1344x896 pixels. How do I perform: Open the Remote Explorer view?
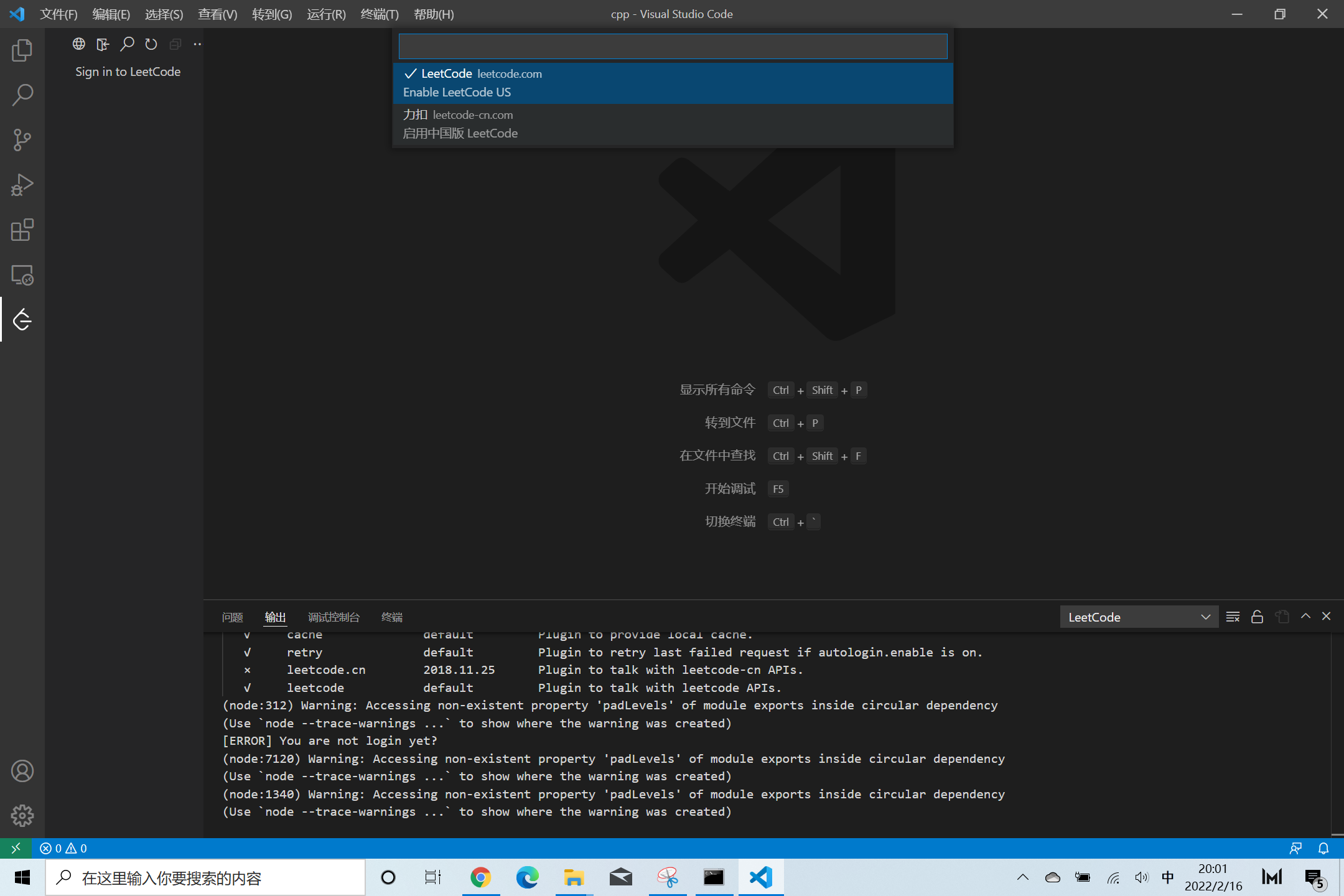click(x=22, y=274)
